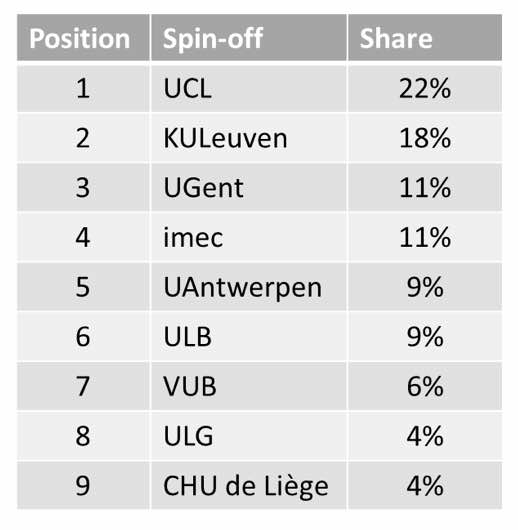
Task: Click position number 5 cell
Action: (83, 287)
